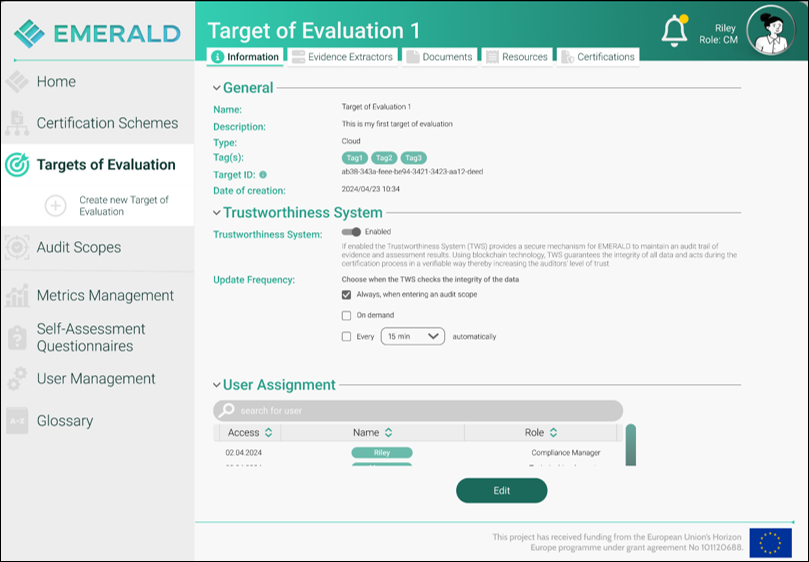The height and width of the screenshot is (562, 809).
Task: Click the 2024/04/23 10:34 creation date
Action: 370,189
